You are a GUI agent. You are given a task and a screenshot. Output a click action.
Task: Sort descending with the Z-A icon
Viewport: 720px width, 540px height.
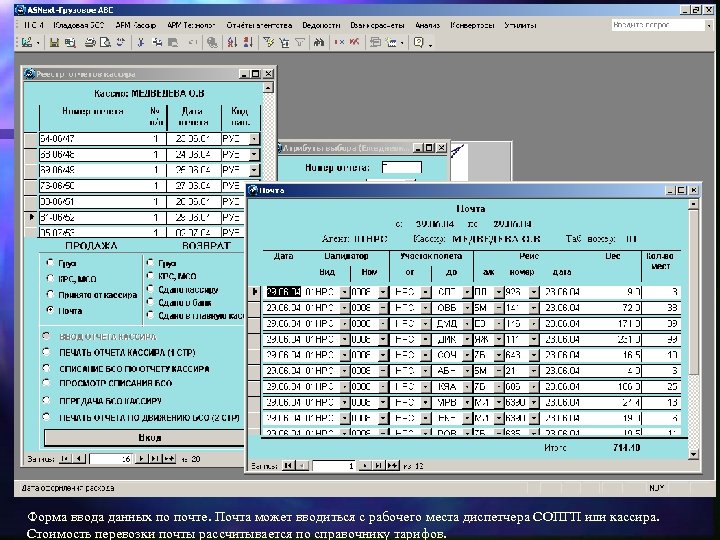point(248,43)
